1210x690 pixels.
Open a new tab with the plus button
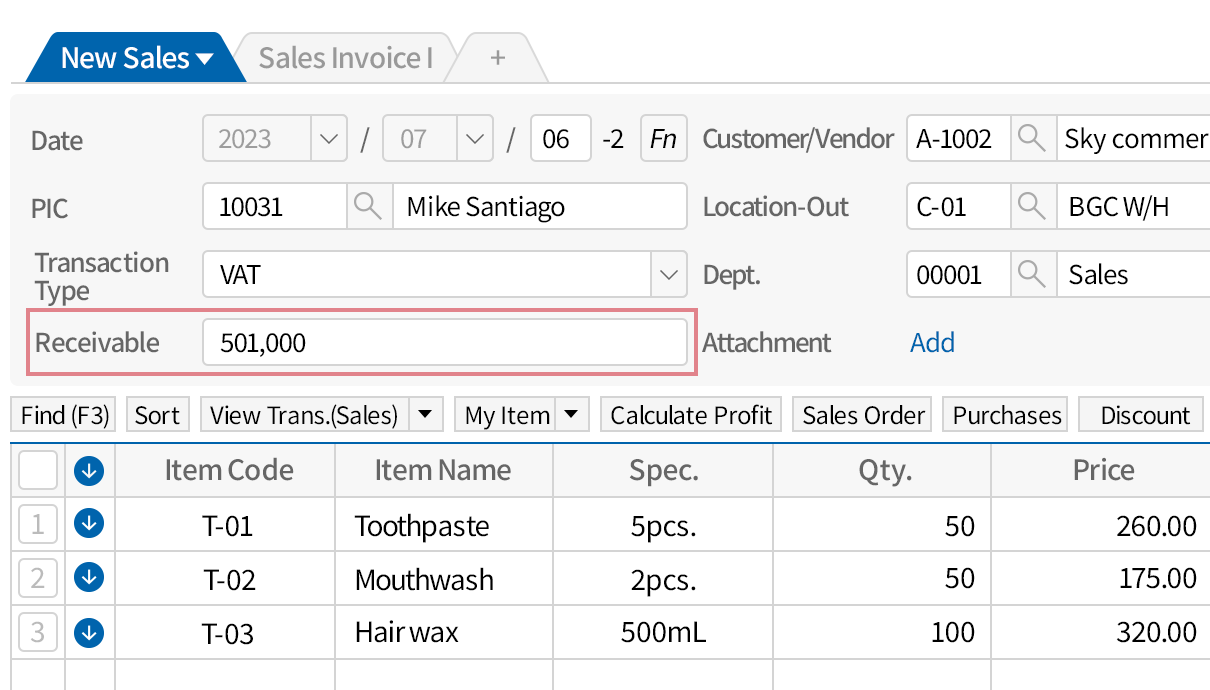click(497, 57)
